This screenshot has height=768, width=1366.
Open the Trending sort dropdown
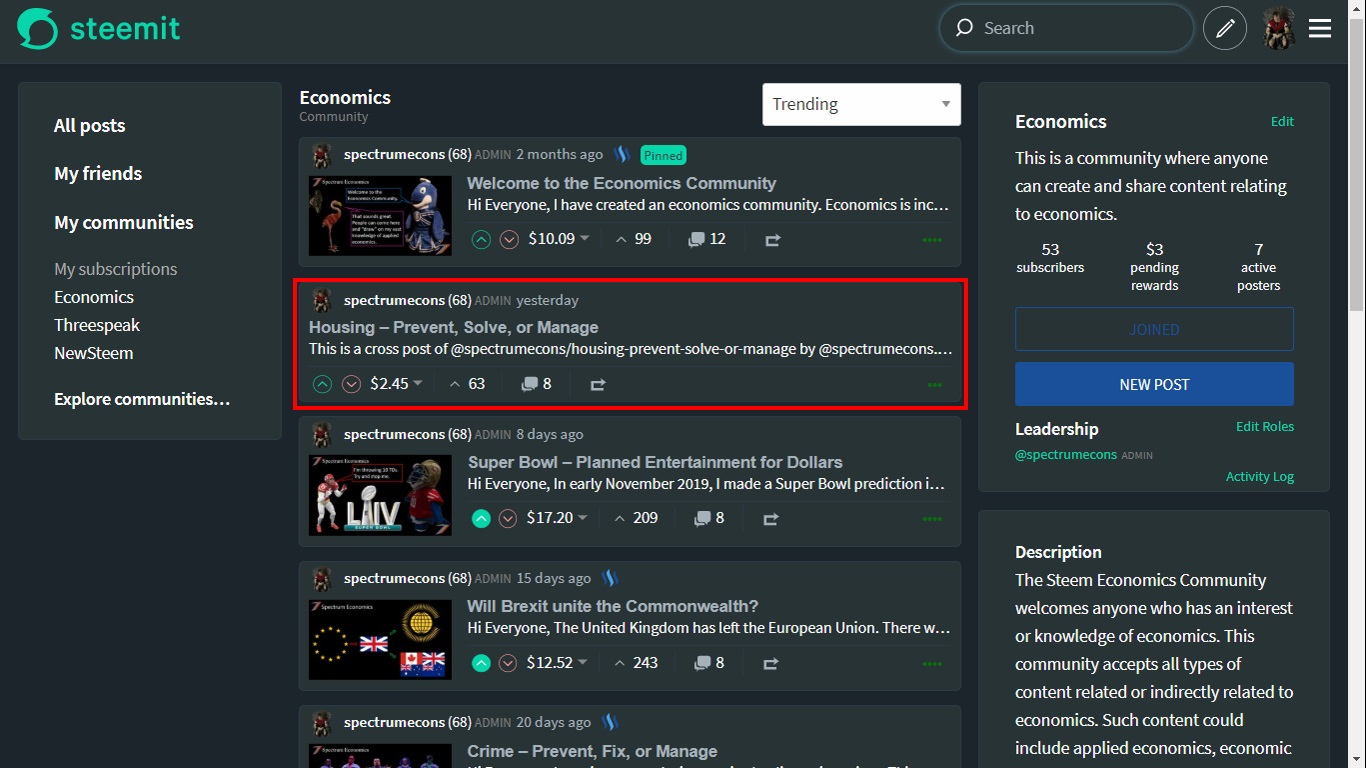point(861,104)
